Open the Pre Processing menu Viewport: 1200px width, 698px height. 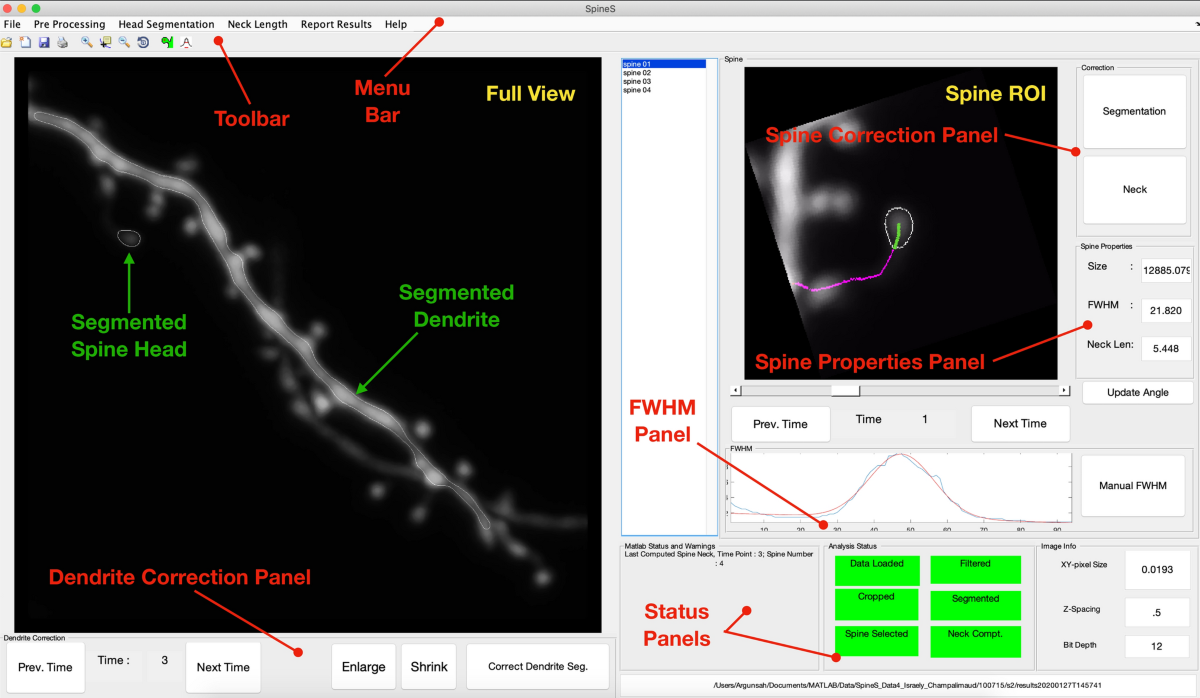(69, 24)
